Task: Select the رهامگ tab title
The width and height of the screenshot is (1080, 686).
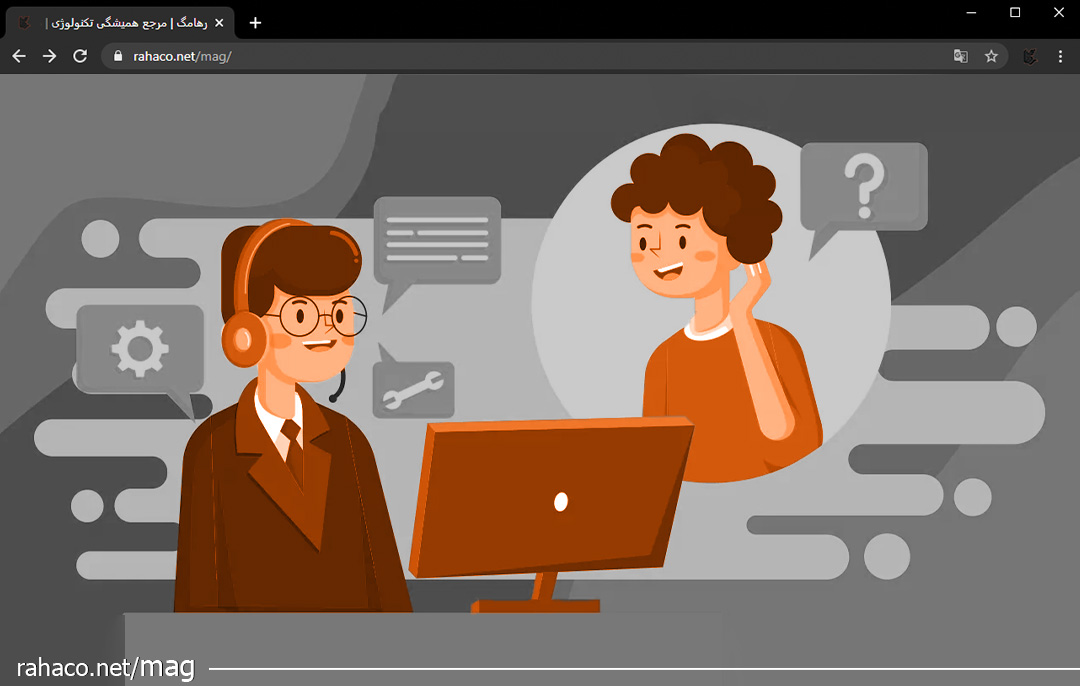Action: tap(120, 23)
